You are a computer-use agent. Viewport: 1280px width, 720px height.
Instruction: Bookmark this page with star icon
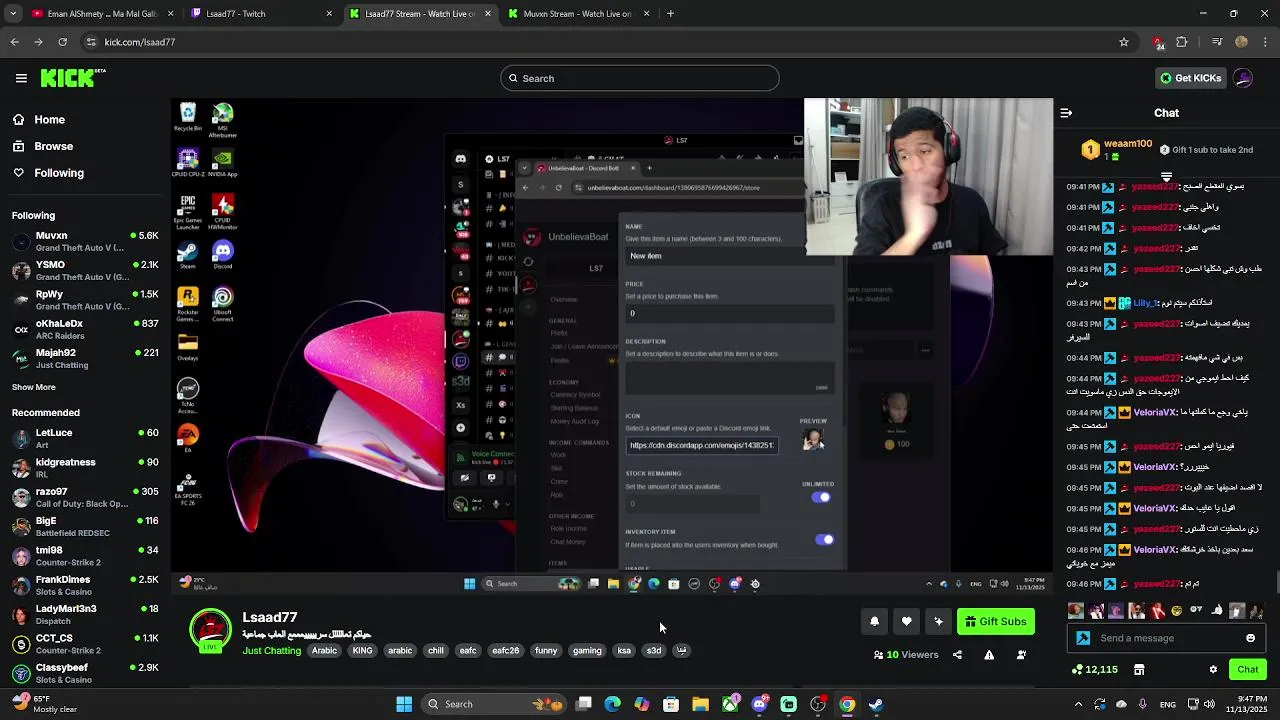1124,42
